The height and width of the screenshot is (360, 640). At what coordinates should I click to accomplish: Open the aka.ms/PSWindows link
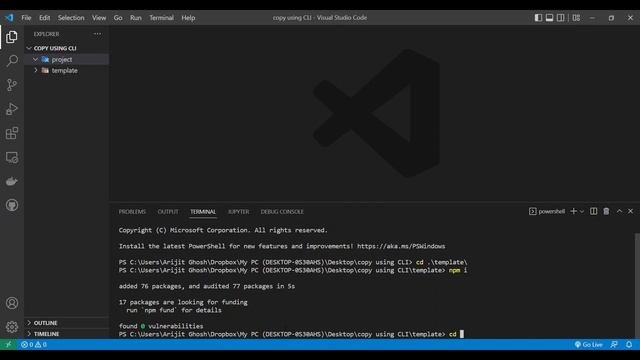[401, 246]
